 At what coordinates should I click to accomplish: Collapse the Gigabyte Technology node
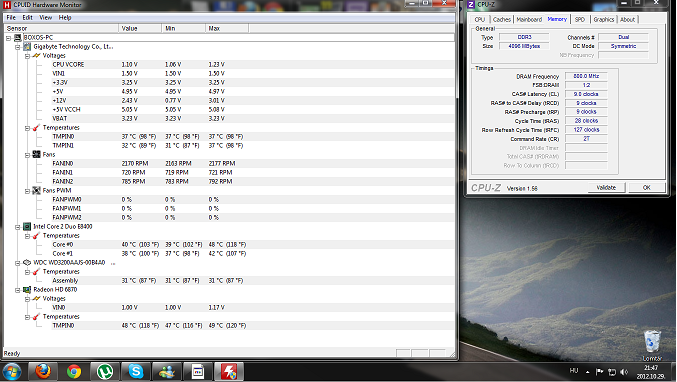click(x=18, y=47)
